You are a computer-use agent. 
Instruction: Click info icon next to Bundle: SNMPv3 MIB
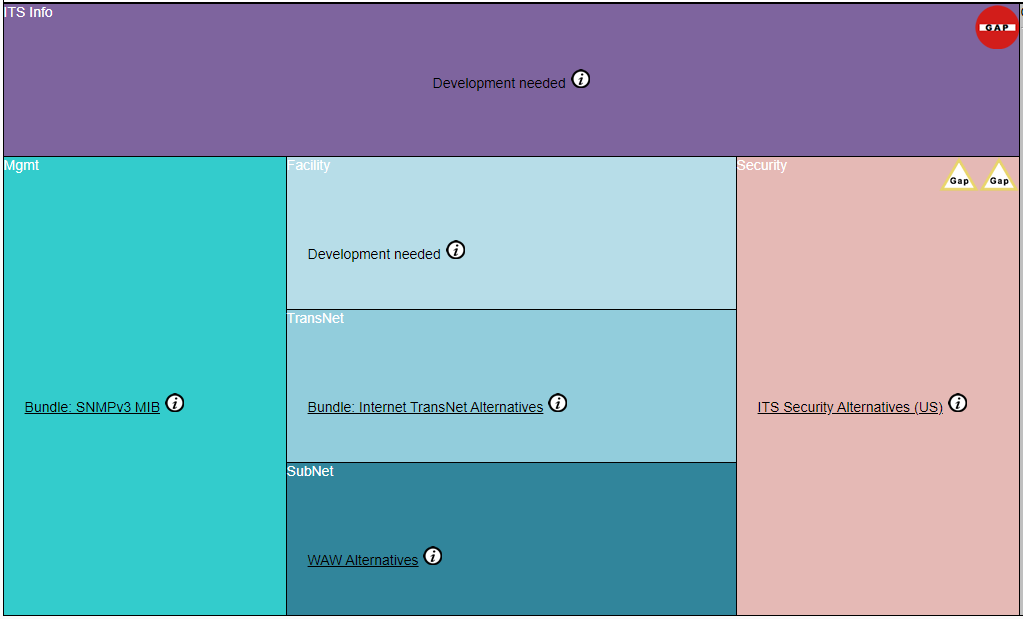tap(175, 403)
